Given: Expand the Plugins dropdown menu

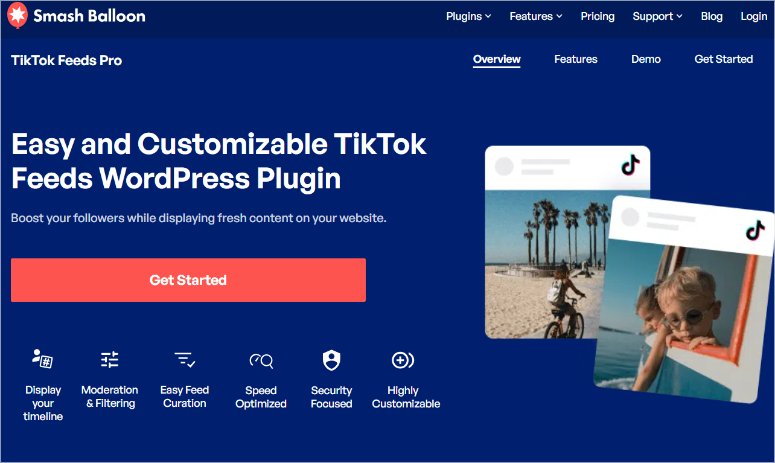Looking at the screenshot, I should click(x=468, y=16).
